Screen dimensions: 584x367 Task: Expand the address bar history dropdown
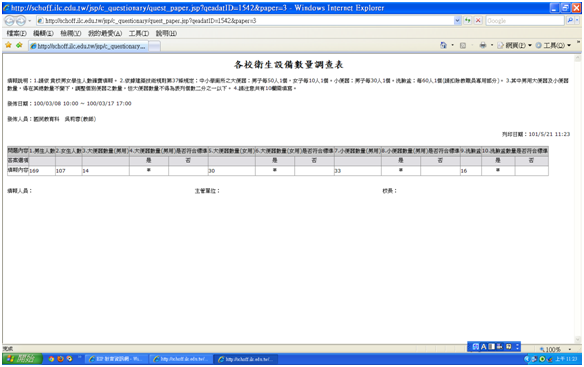[x=457, y=21]
